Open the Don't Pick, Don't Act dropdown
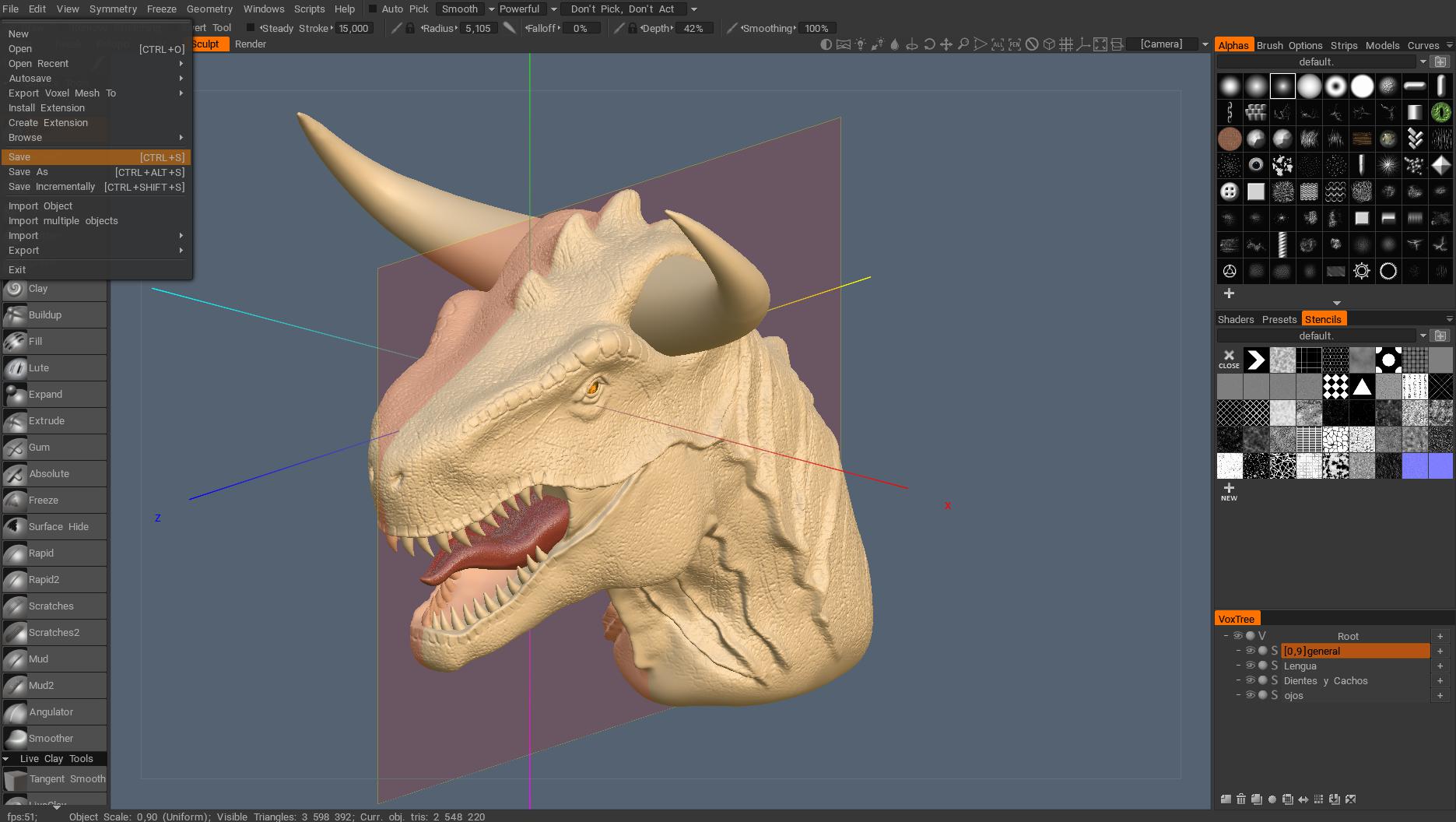The height and width of the screenshot is (822, 1456). click(x=693, y=9)
